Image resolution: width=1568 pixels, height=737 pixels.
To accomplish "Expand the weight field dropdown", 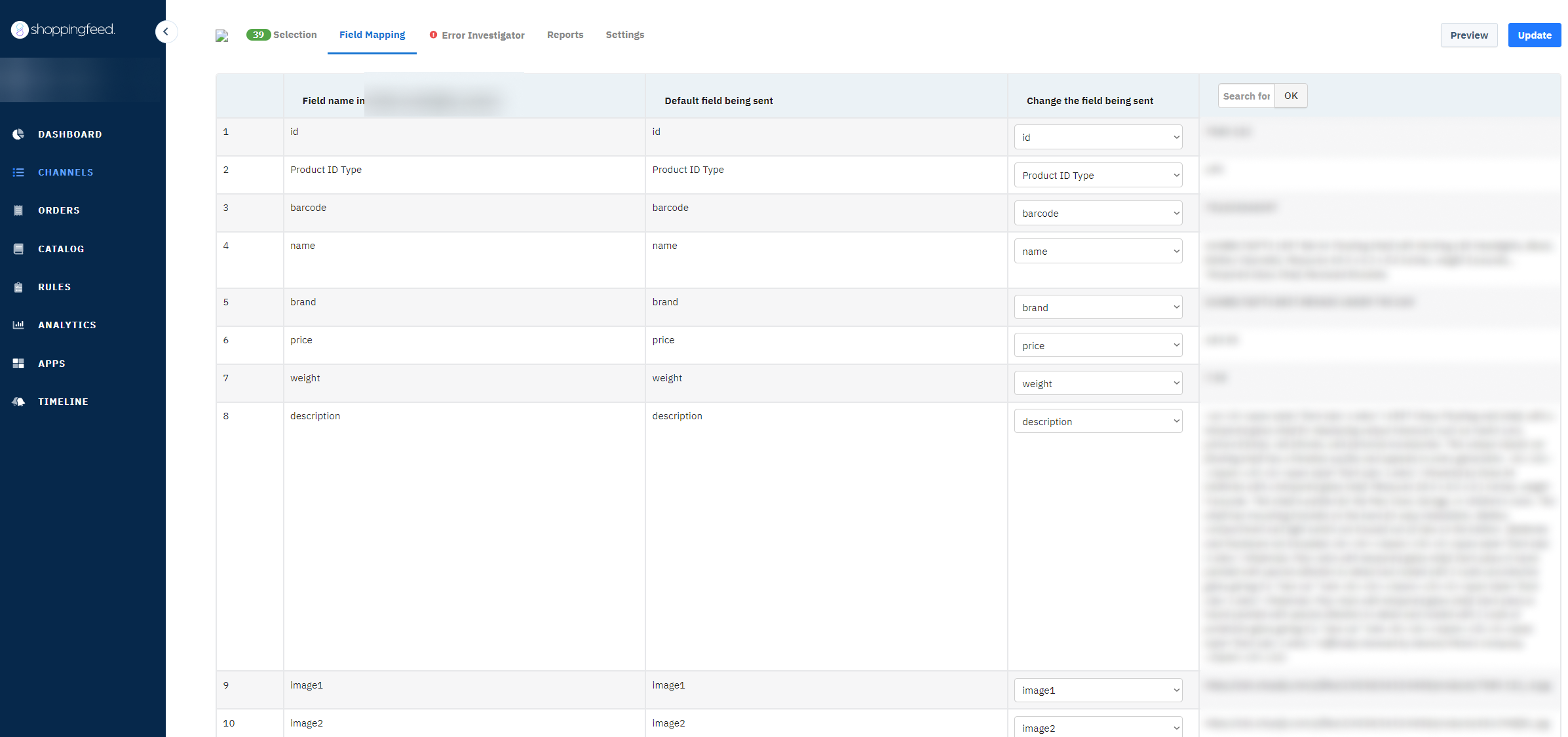I will [1098, 383].
